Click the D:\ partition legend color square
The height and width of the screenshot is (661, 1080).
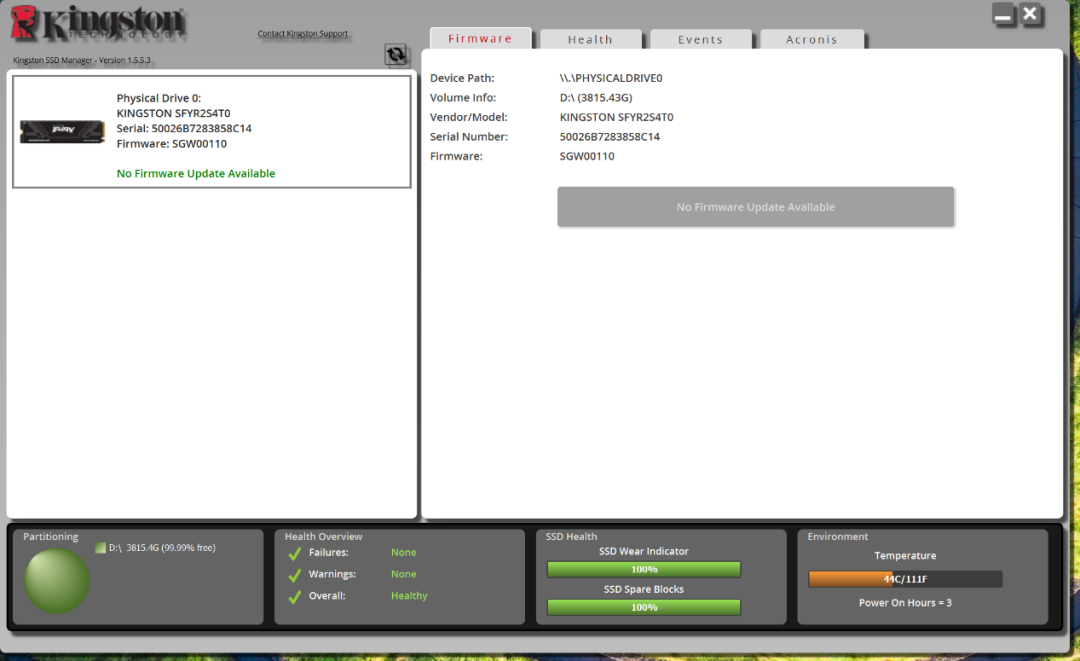click(101, 548)
